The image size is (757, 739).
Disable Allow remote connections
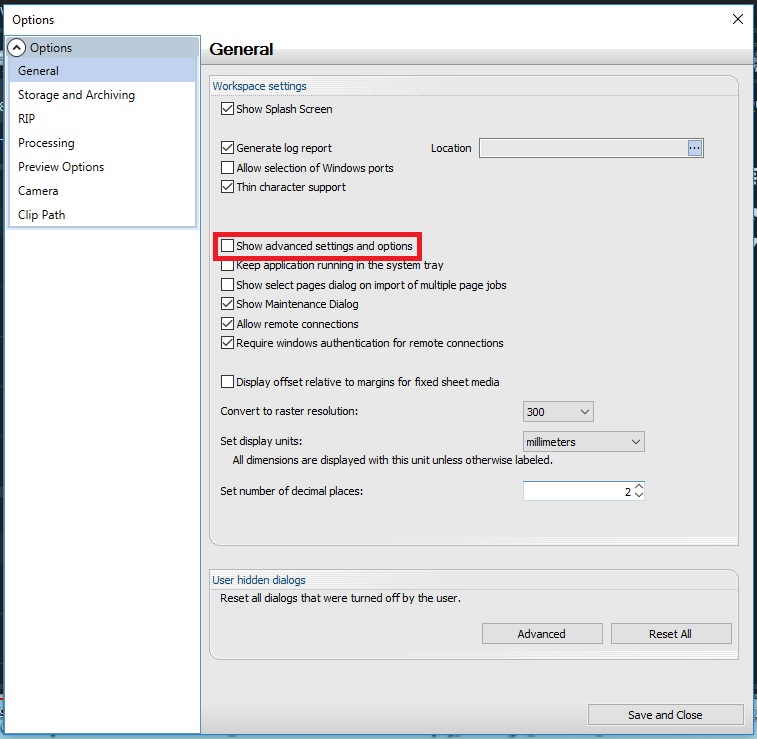coord(227,323)
